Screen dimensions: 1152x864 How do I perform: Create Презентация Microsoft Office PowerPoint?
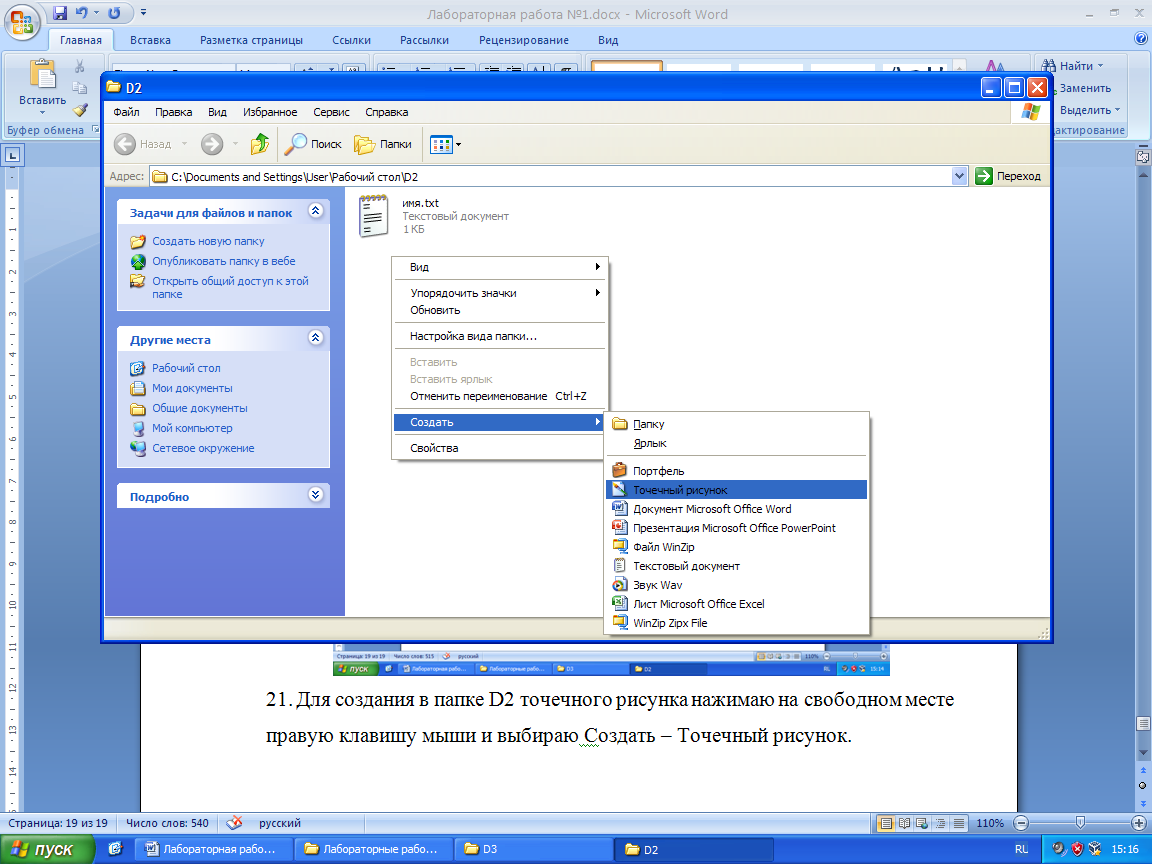click(x=736, y=528)
